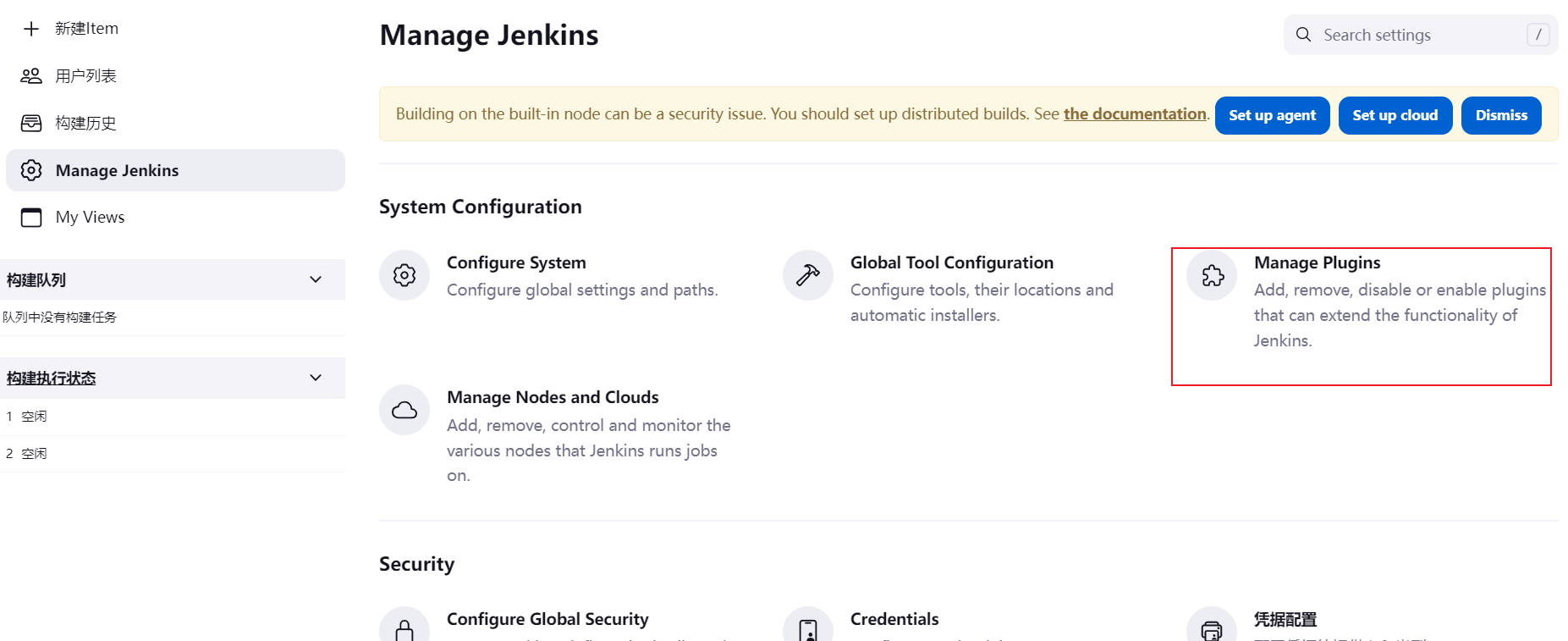Open the 构建执行状态 heading link
The image size is (1568, 641).
point(52,379)
